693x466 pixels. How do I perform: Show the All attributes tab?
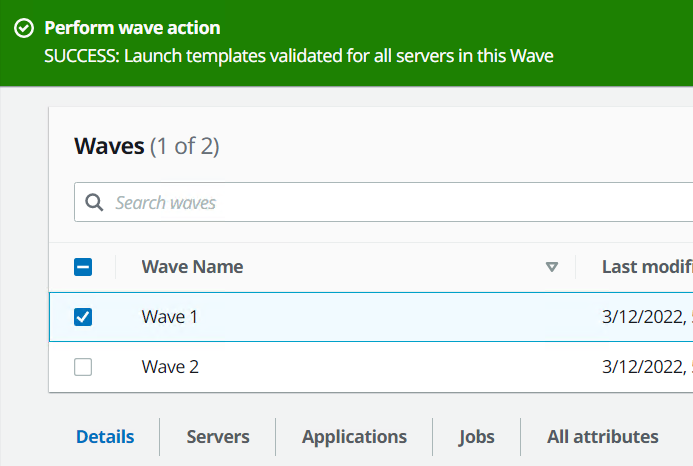point(603,437)
